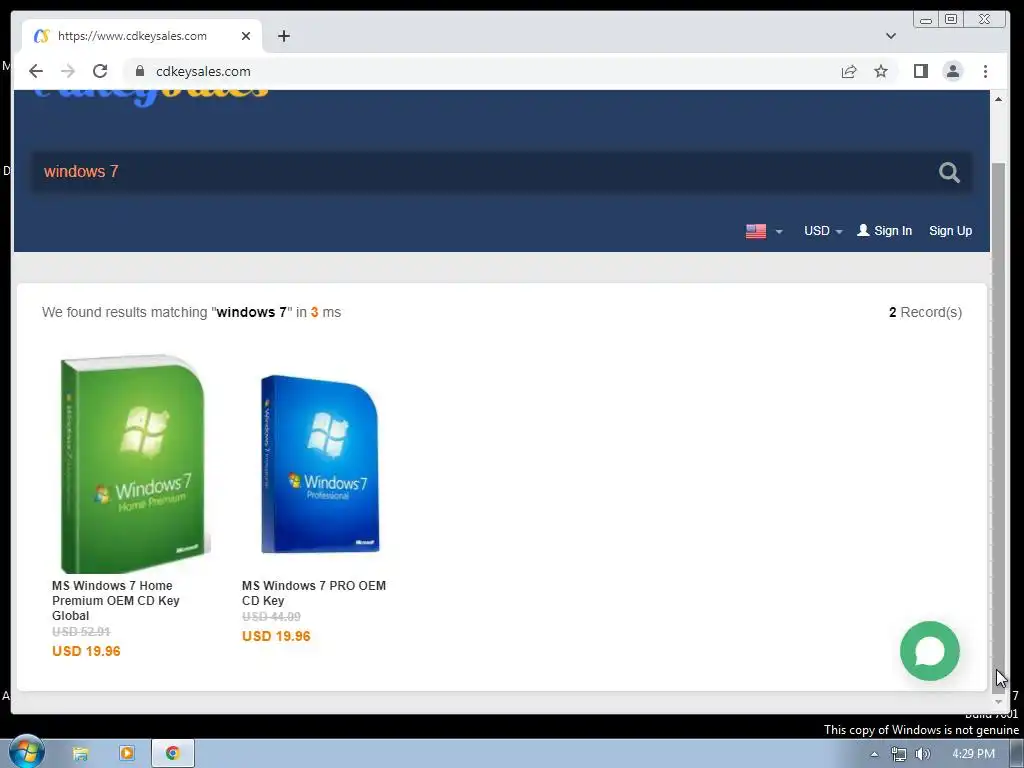The width and height of the screenshot is (1024, 768).
Task: Open Windows Explorer from taskbar
Action: point(80,753)
